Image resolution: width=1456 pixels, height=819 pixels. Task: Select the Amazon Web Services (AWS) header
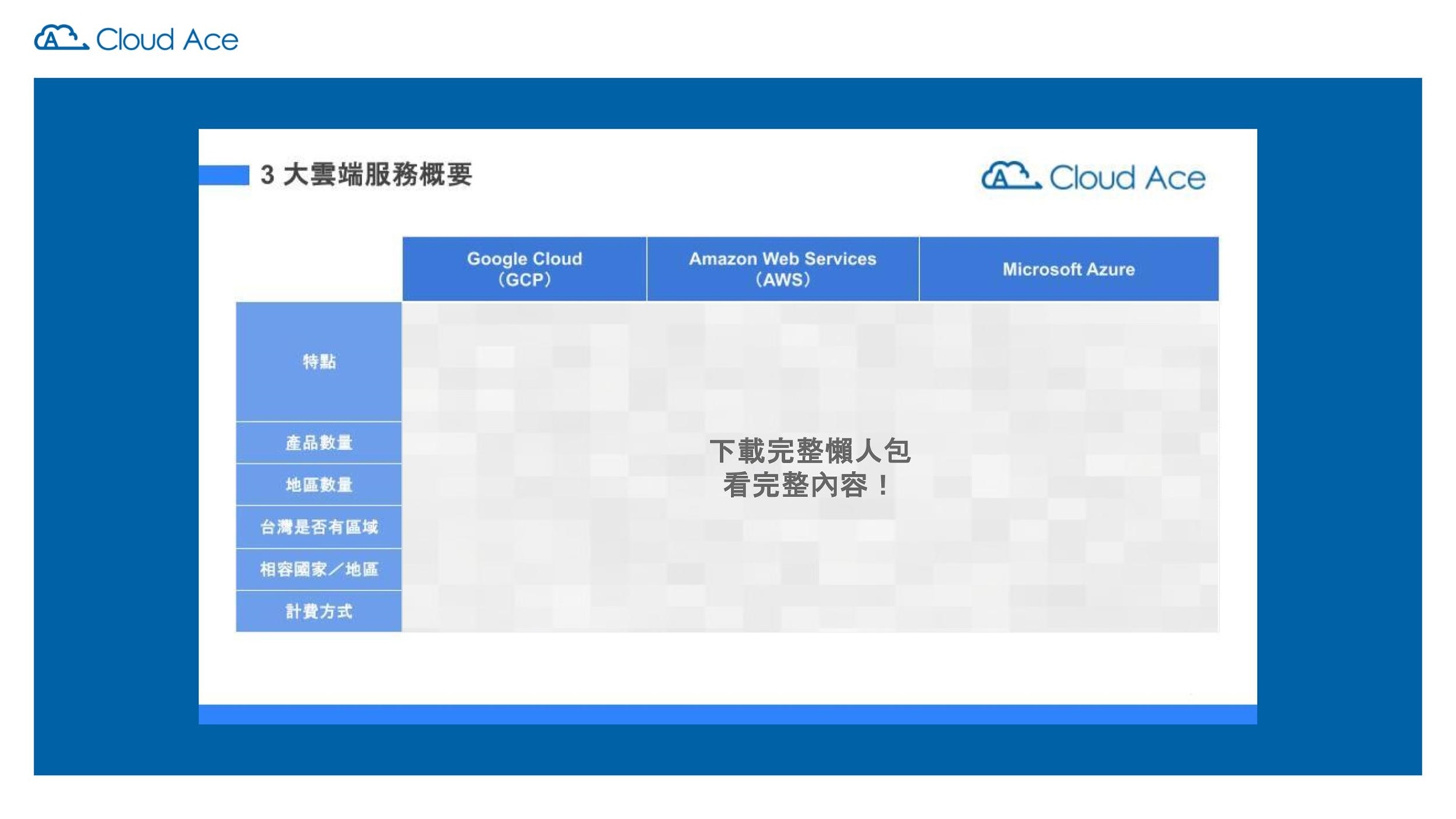[x=783, y=269]
